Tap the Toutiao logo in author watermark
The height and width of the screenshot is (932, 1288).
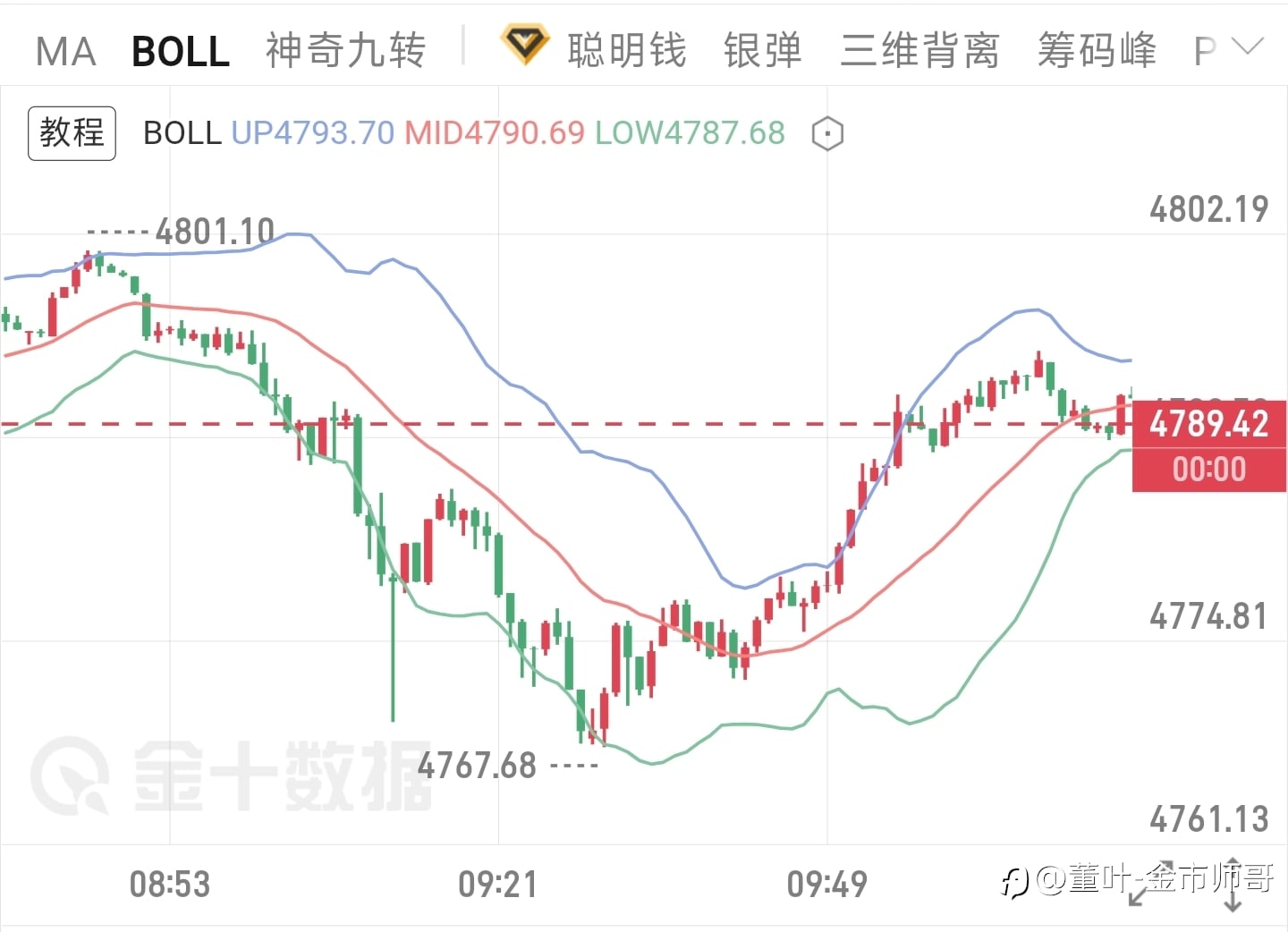[x=1014, y=883]
